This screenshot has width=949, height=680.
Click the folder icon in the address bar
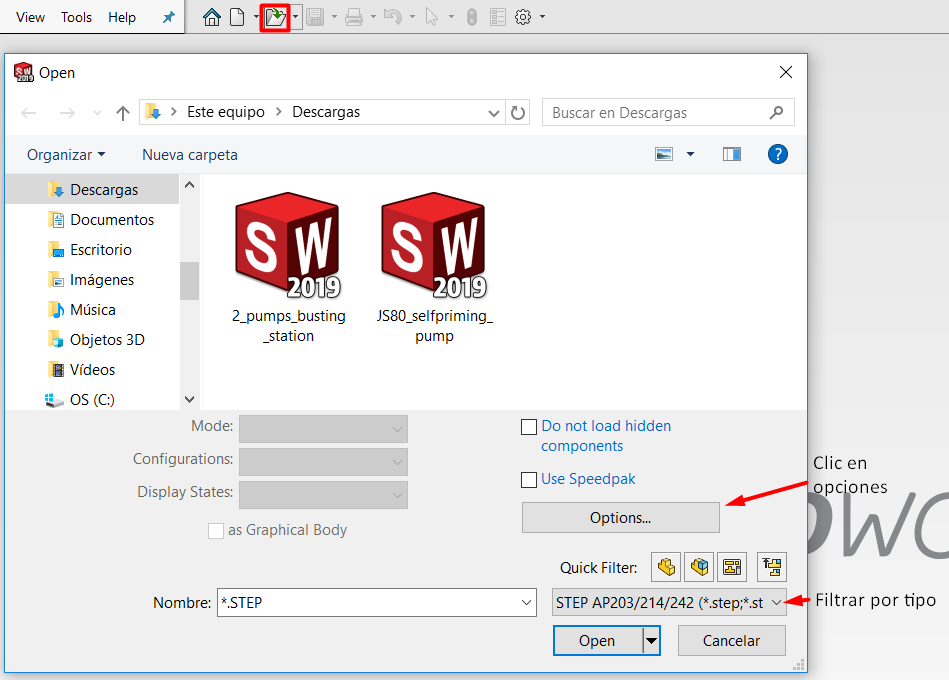(x=153, y=112)
